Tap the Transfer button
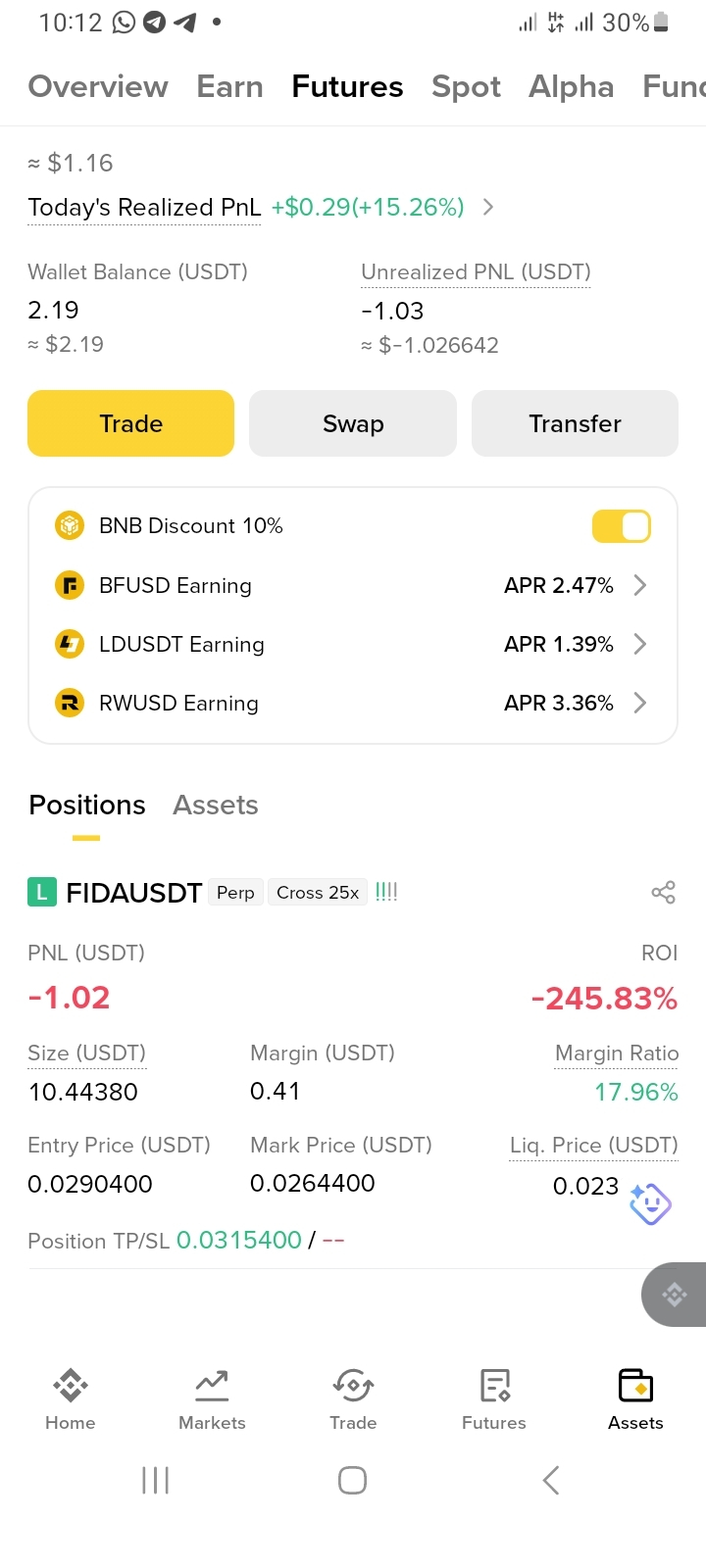706x1568 pixels. (x=575, y=423)
